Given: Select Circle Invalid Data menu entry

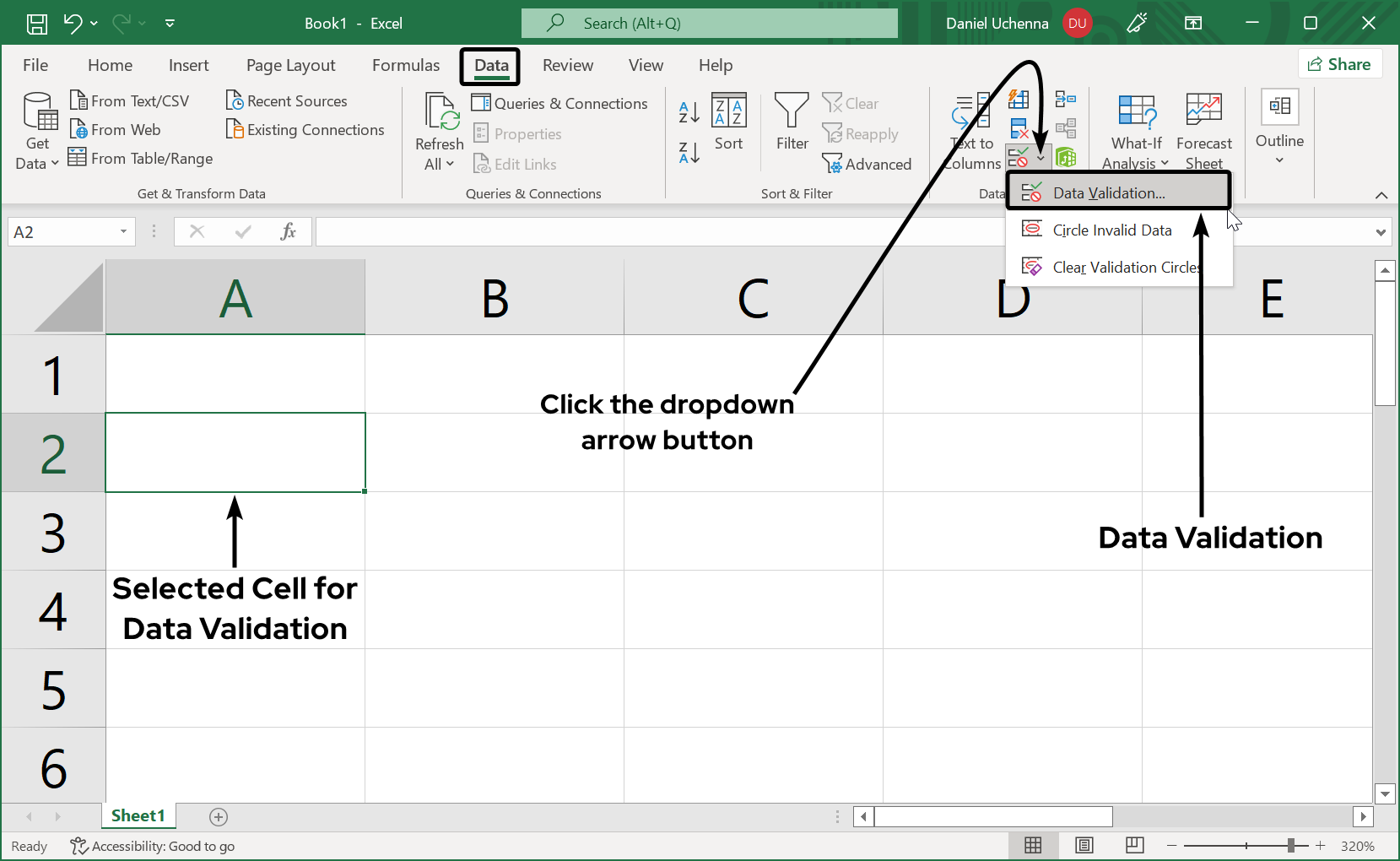Looking at the screenshot, I should (x=1111, y=230).
